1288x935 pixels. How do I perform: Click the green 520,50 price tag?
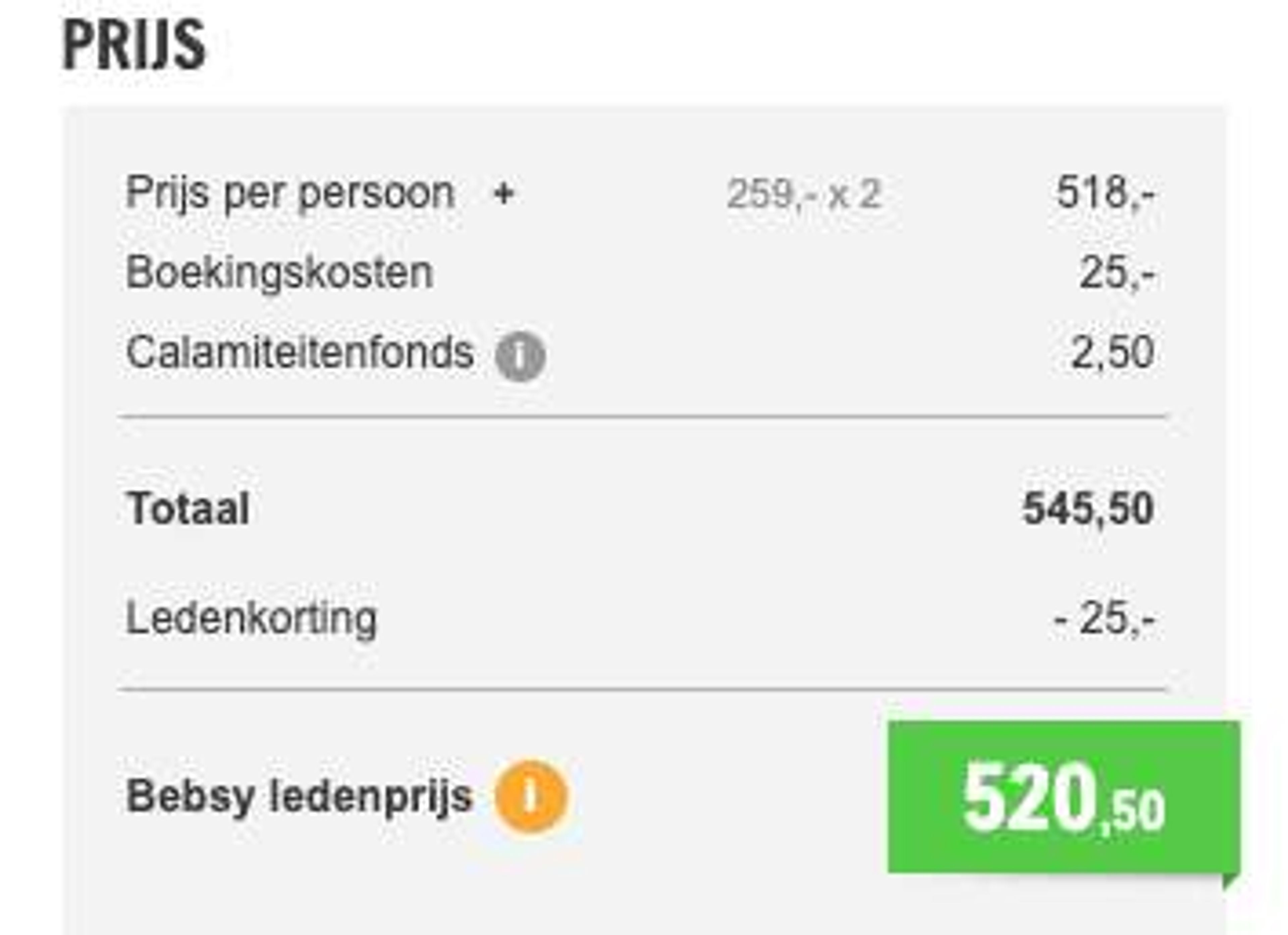coord(1064,797)
